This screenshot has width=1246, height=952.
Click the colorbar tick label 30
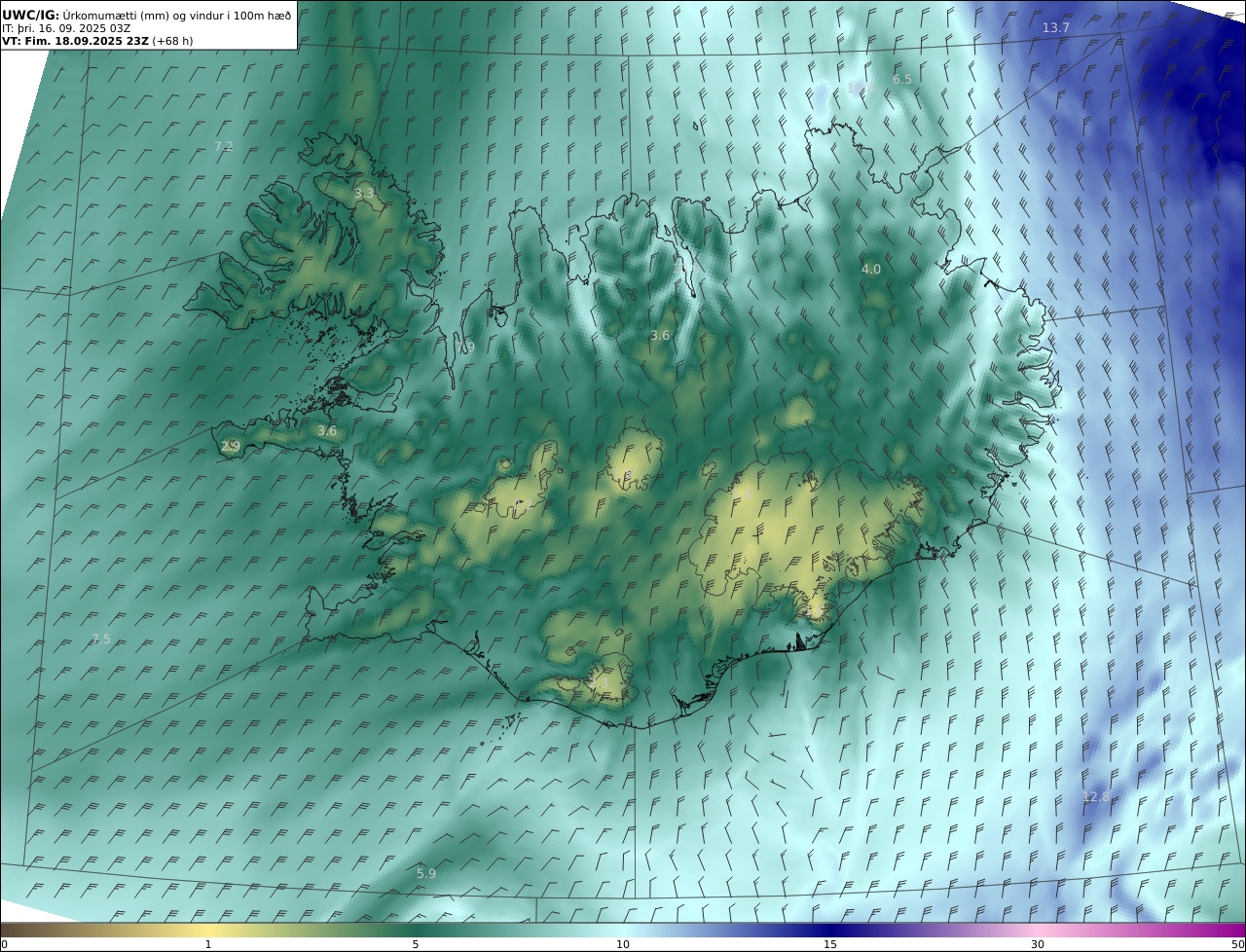point(1038,944)
